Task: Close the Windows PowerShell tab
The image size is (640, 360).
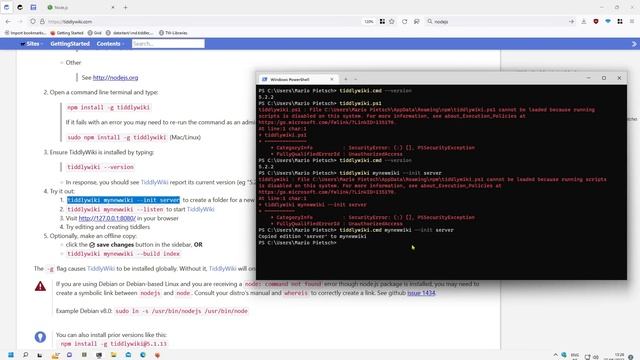Action: (332, 79)
